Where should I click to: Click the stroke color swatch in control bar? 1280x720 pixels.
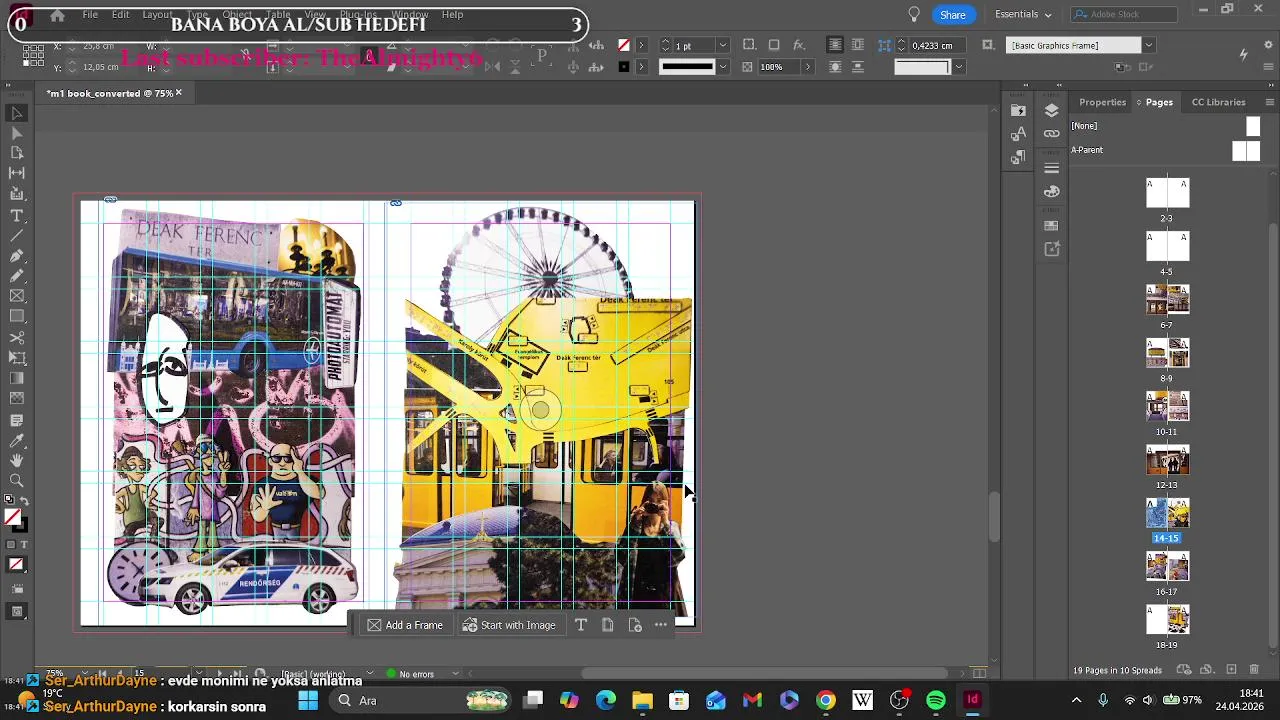624,67
